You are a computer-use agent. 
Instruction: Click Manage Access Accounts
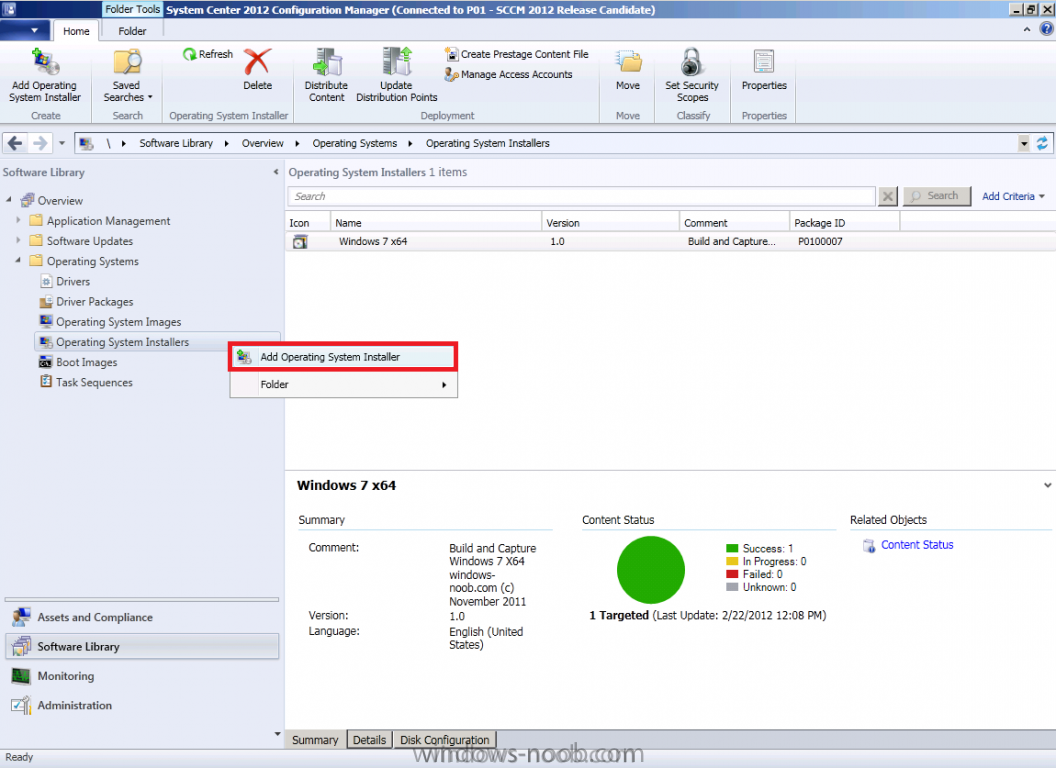point(508,74)
